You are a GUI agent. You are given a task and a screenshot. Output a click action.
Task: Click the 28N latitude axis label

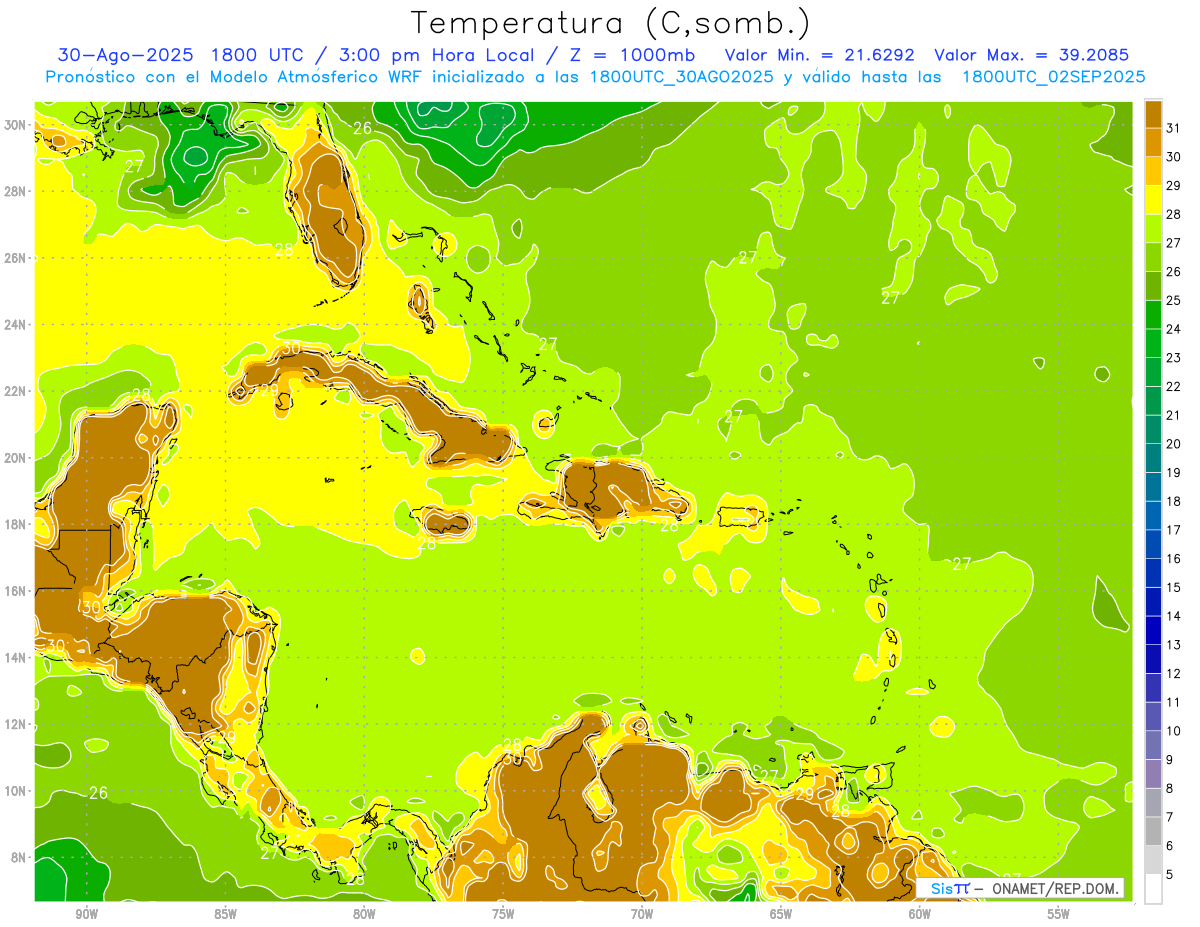[16, 191]
